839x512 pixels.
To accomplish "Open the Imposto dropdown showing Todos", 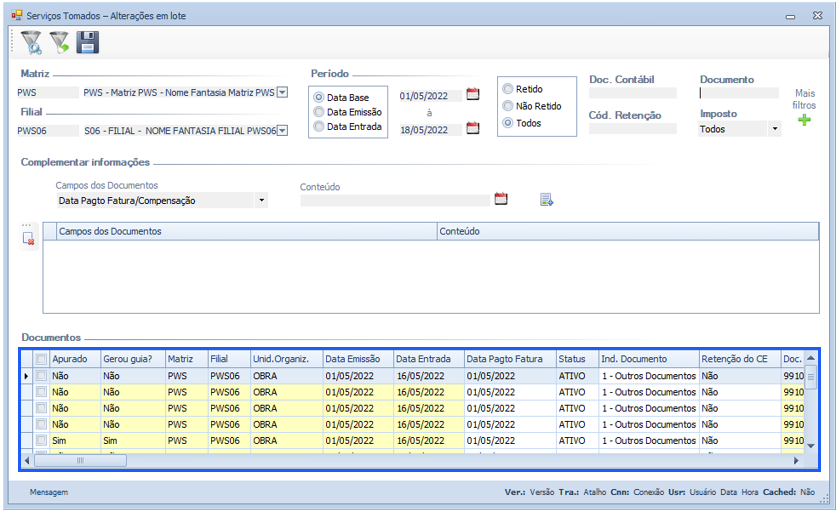I will (x=774, y=129).
